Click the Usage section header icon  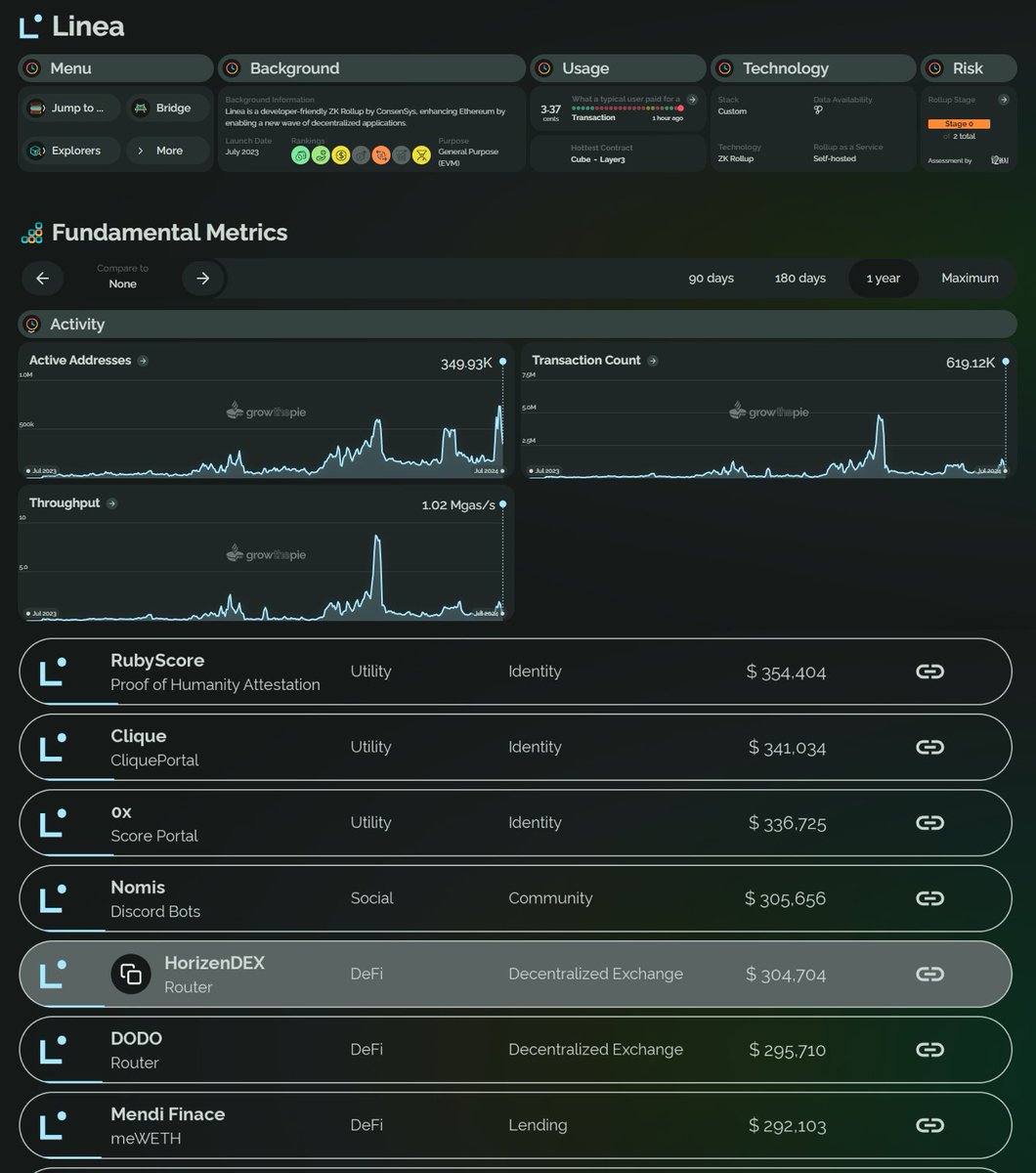point(544,68)
